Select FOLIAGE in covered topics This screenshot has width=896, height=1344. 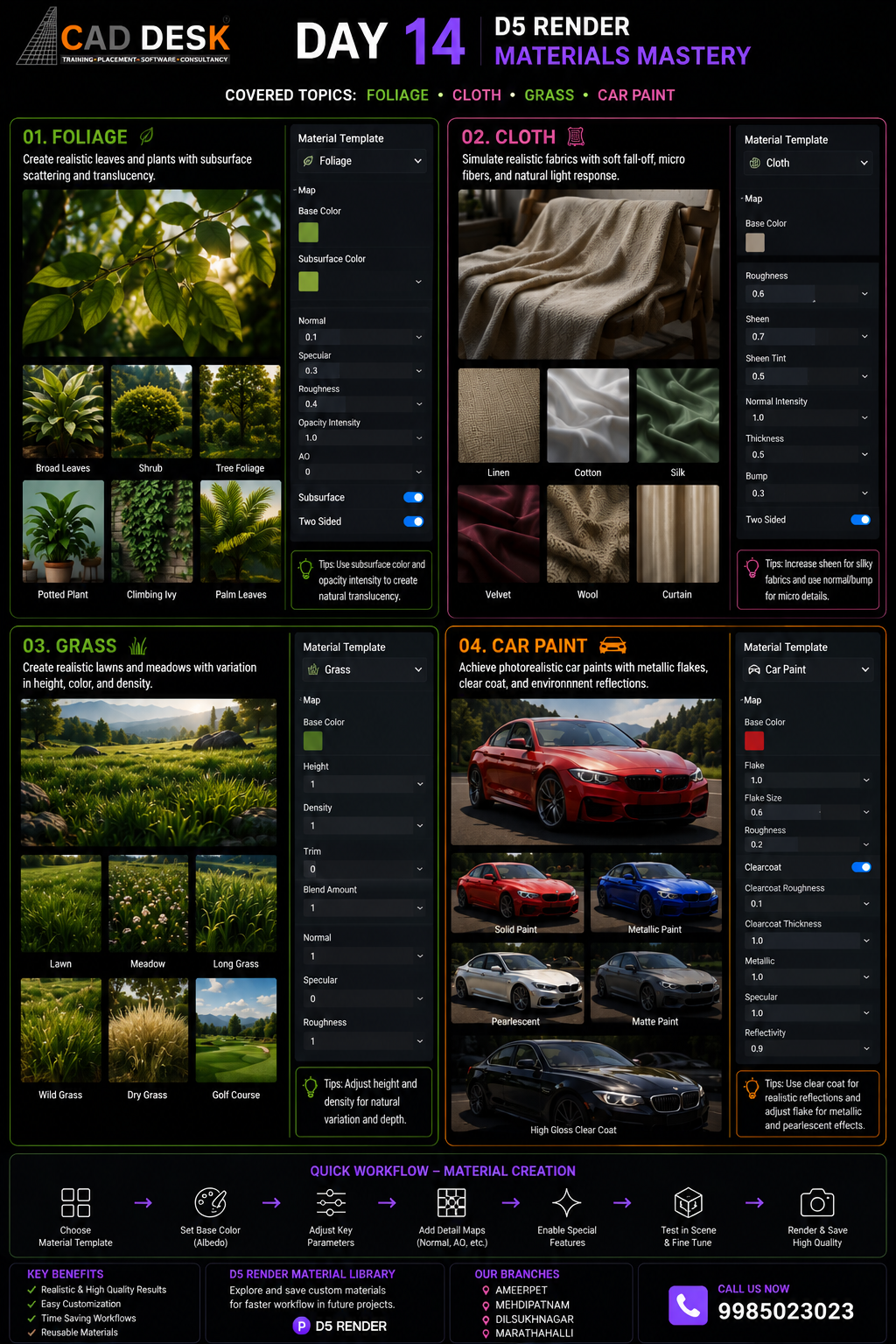(x=397, y=94)
